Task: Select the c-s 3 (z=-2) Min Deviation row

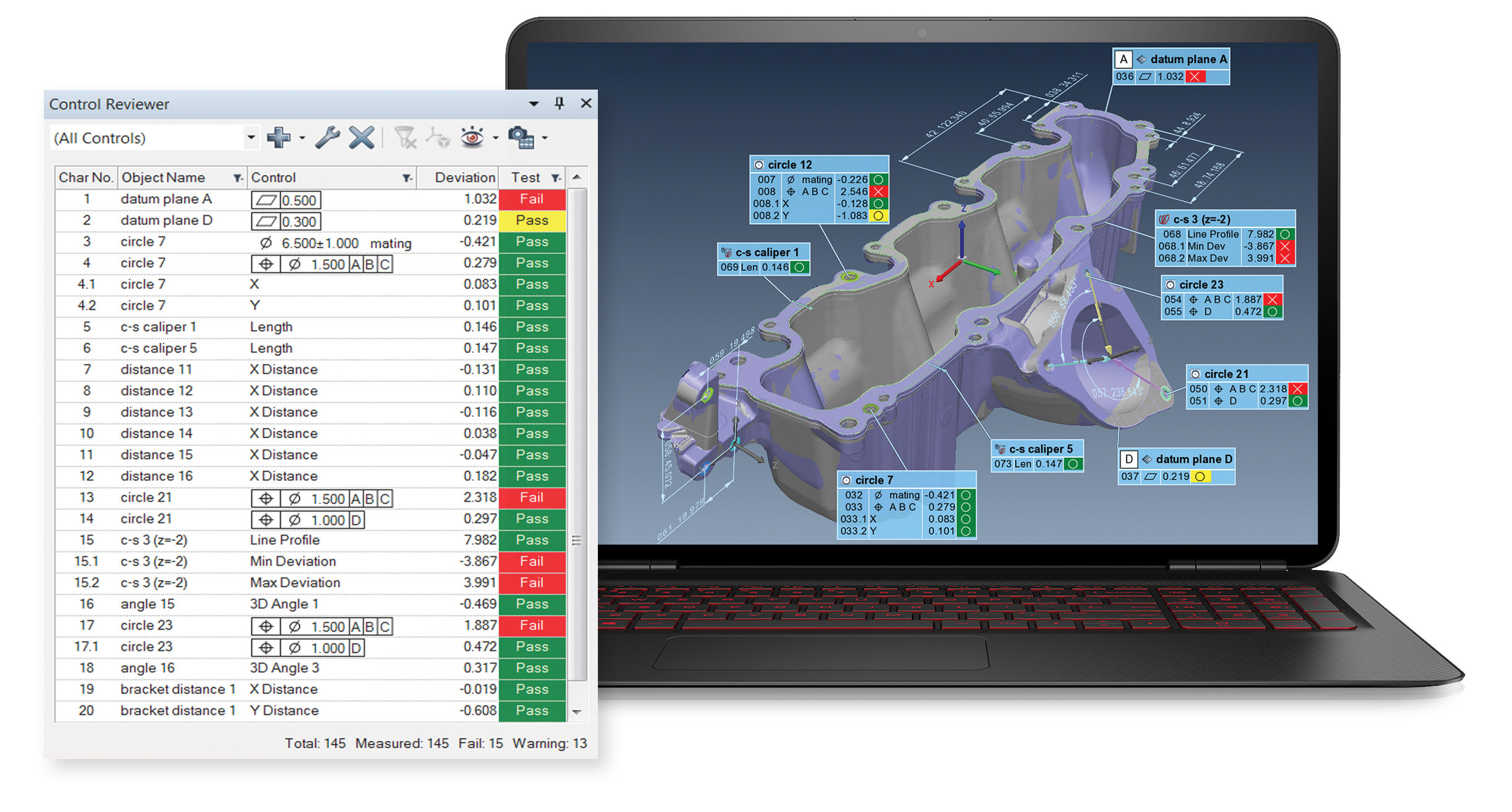Action: [x=311, y=562]
